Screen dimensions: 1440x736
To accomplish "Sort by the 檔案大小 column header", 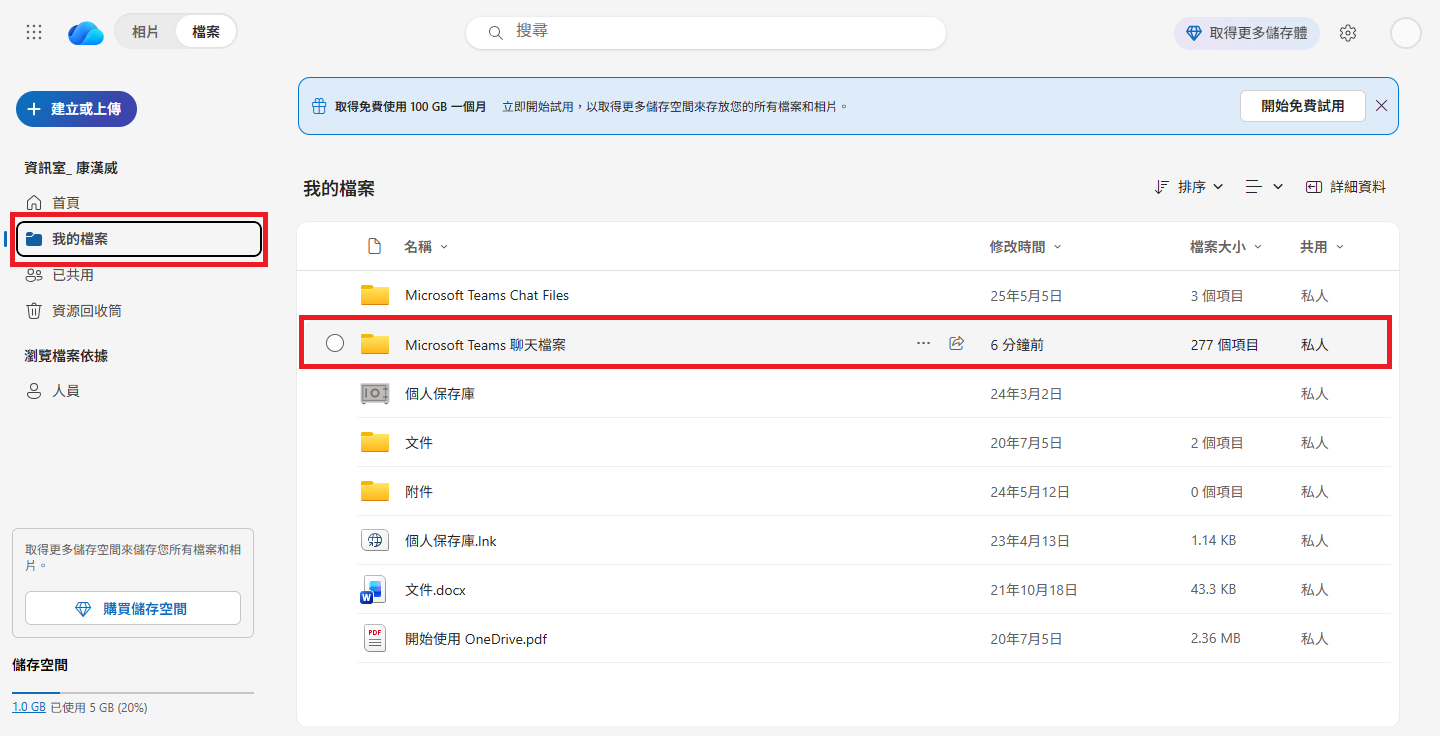I will pyautogui.click(x=1226, y=246).
